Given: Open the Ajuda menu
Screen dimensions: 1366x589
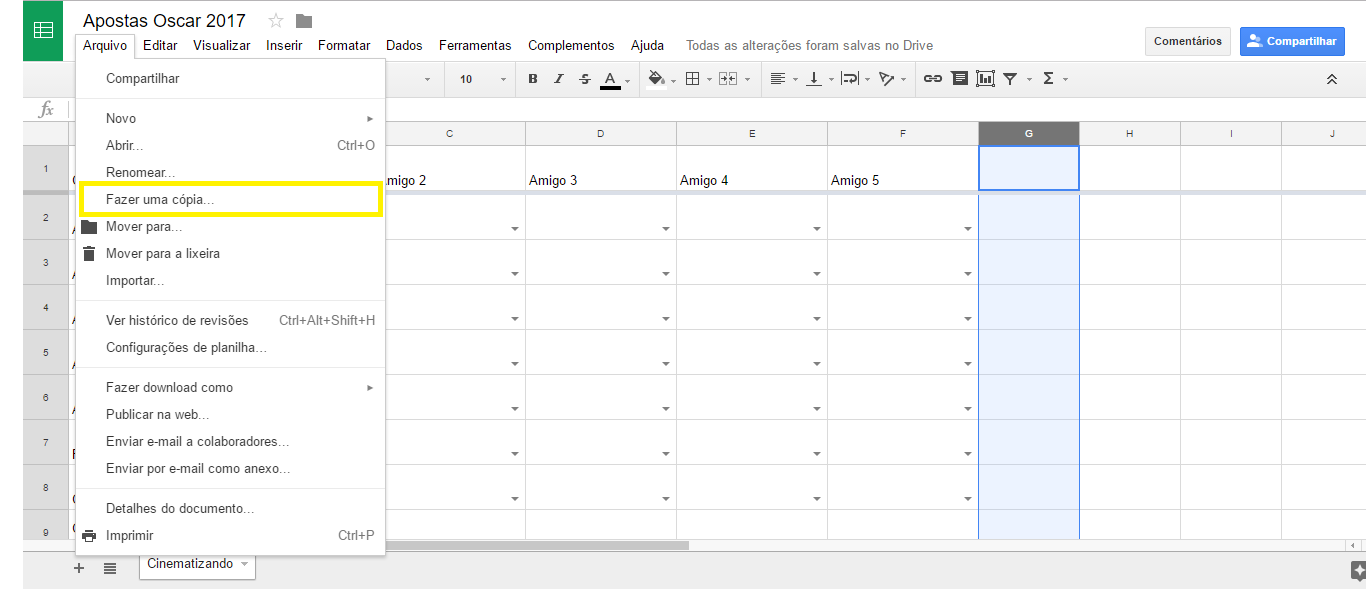Looking at the screenshot, I should [647, 45].
